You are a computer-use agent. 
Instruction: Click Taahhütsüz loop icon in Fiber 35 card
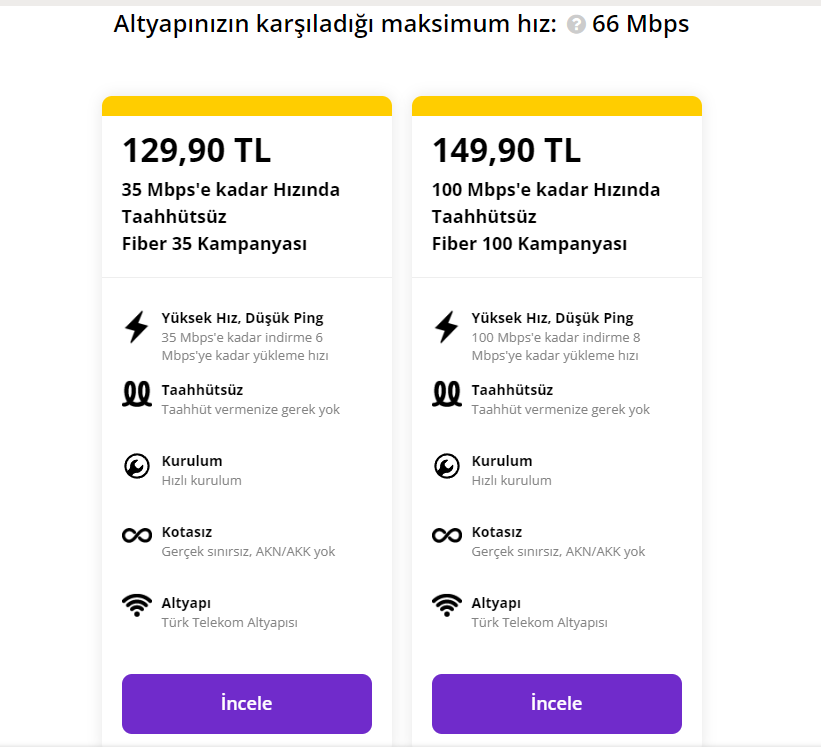pyautogui.click(x=137, y=395)
